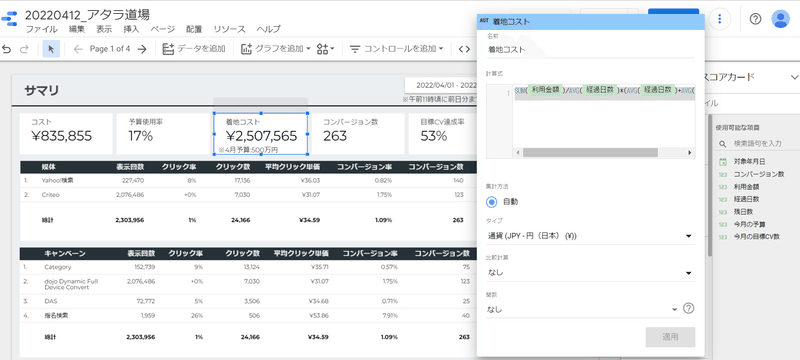Click the 検索語句を入力 search field

757,144
